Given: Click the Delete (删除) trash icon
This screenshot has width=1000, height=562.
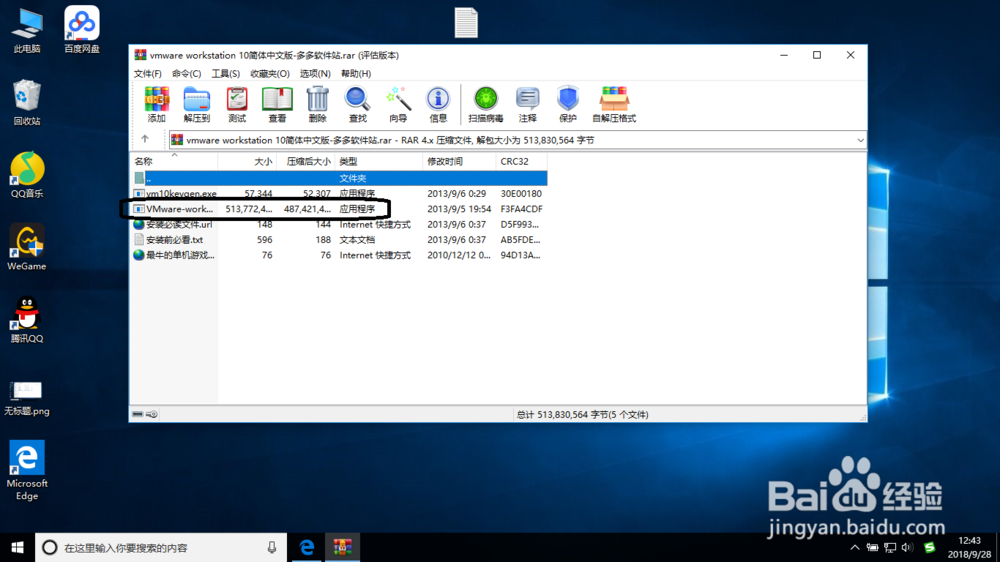Looking at the screenshot, I should pyautogui.click(x=317, y=105).
